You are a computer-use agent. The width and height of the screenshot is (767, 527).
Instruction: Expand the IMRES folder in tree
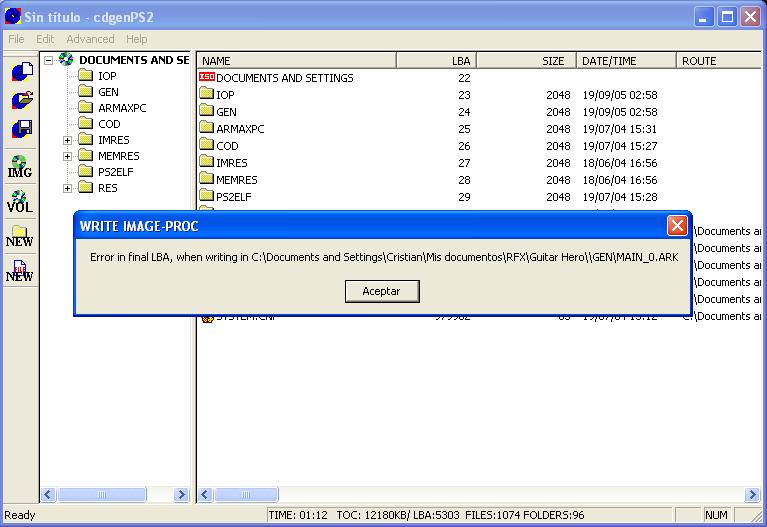[x=68, y=140]
